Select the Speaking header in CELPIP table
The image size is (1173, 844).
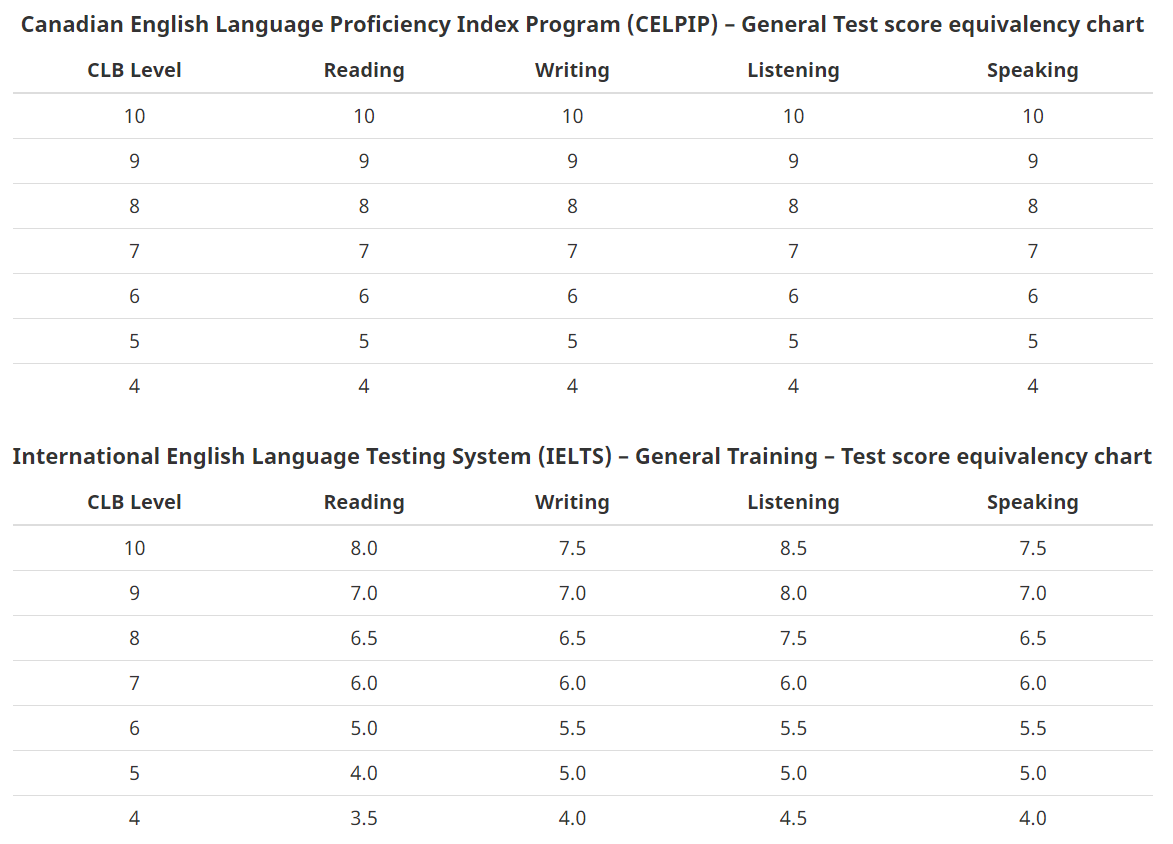1032,70
